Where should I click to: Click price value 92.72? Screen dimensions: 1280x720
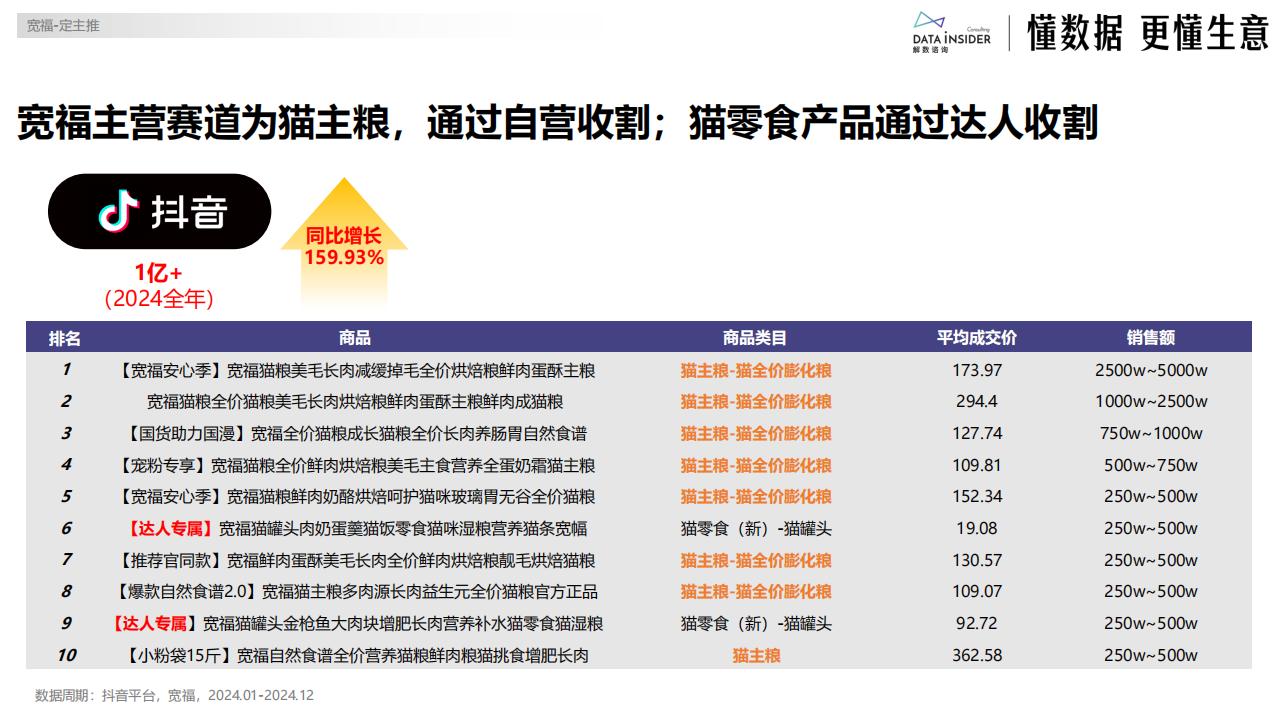(x=977, y=623)
